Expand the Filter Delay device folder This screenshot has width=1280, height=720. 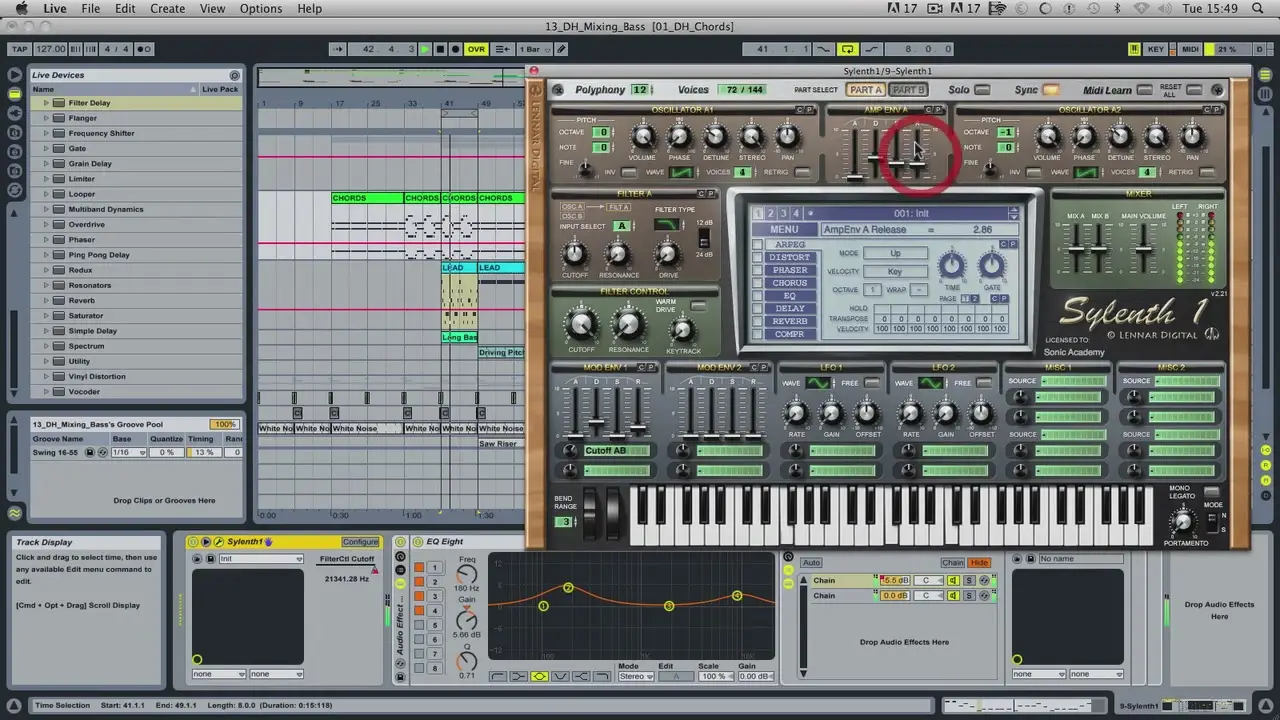pos(46,103)
